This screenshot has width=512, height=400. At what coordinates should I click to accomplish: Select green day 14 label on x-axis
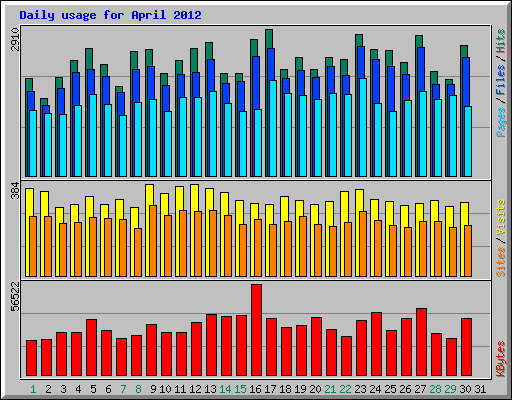tap(225, 389)
